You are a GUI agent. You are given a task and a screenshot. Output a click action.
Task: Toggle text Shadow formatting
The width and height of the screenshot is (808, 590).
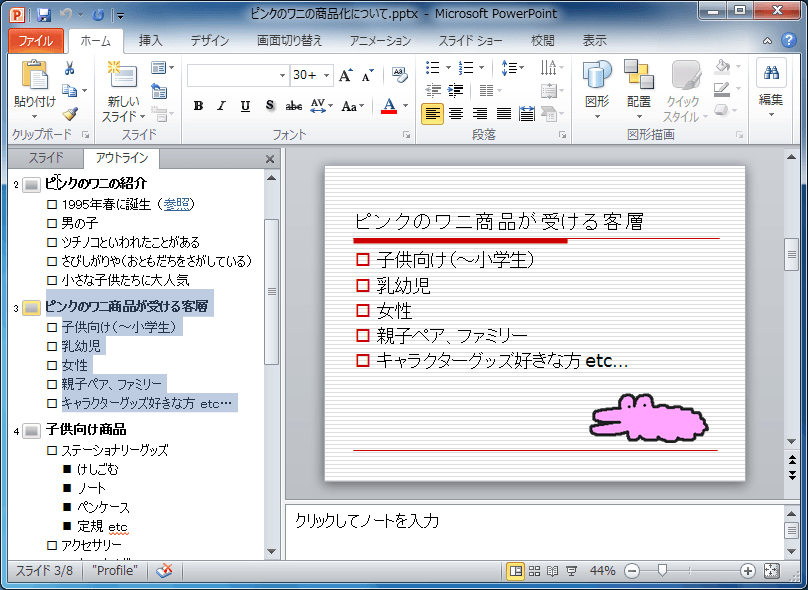click(x=270, y=106)
